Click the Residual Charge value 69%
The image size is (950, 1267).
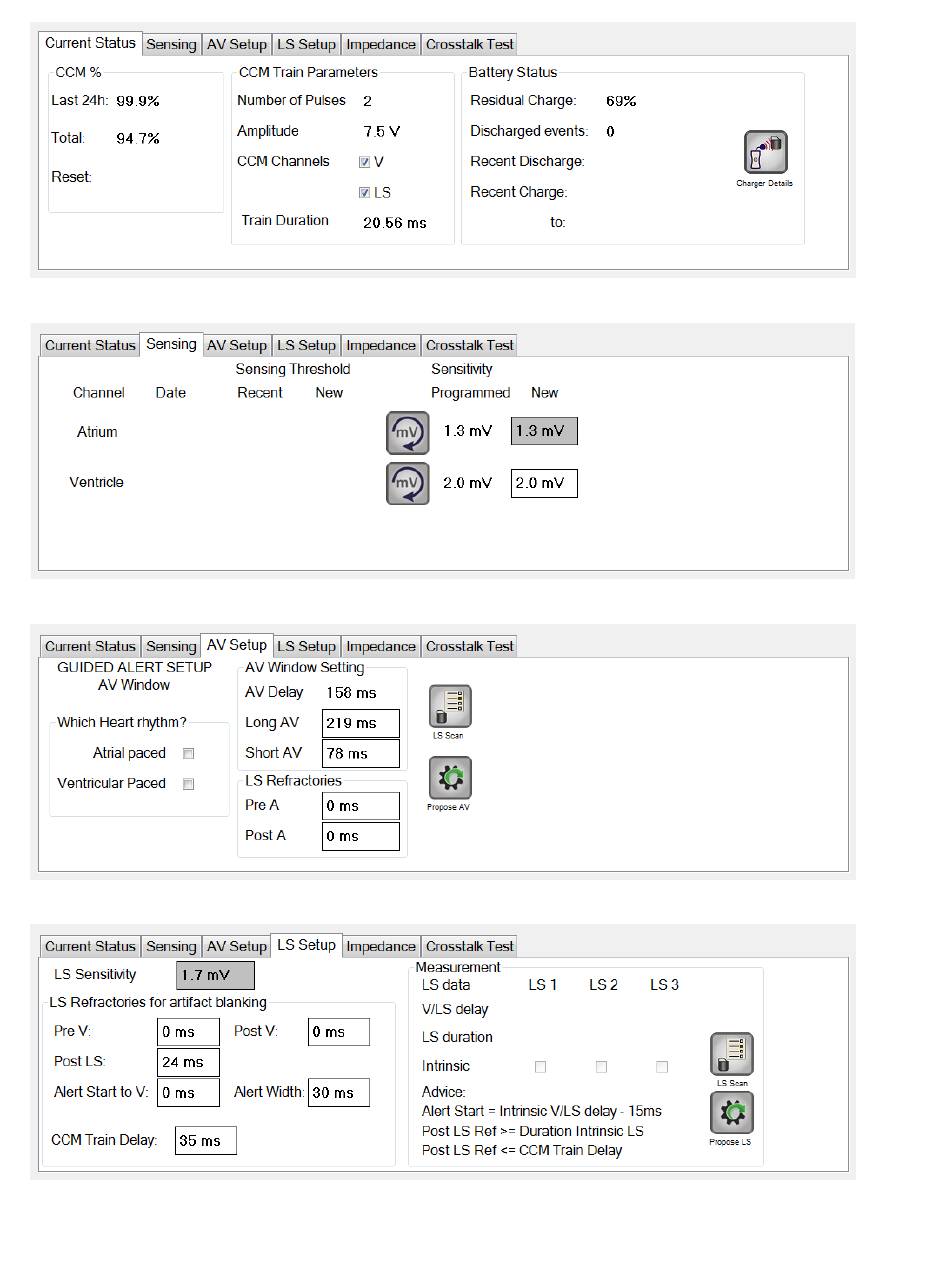pos(621,101)
